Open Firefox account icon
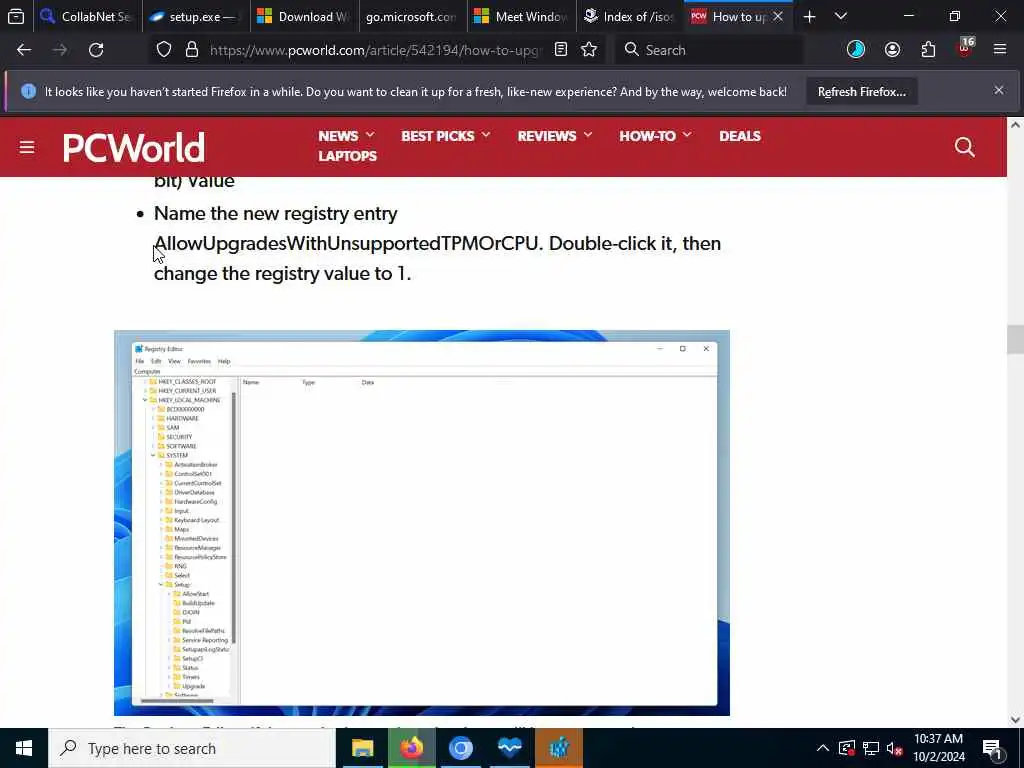The height and width of the screenshot is (768, 1024). [892, 50]
